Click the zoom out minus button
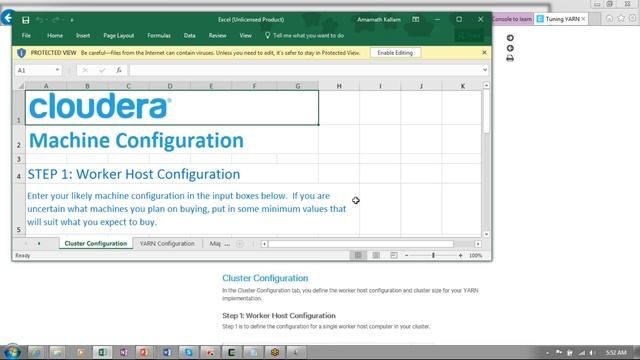640x360 pixels. coord(407,256)
